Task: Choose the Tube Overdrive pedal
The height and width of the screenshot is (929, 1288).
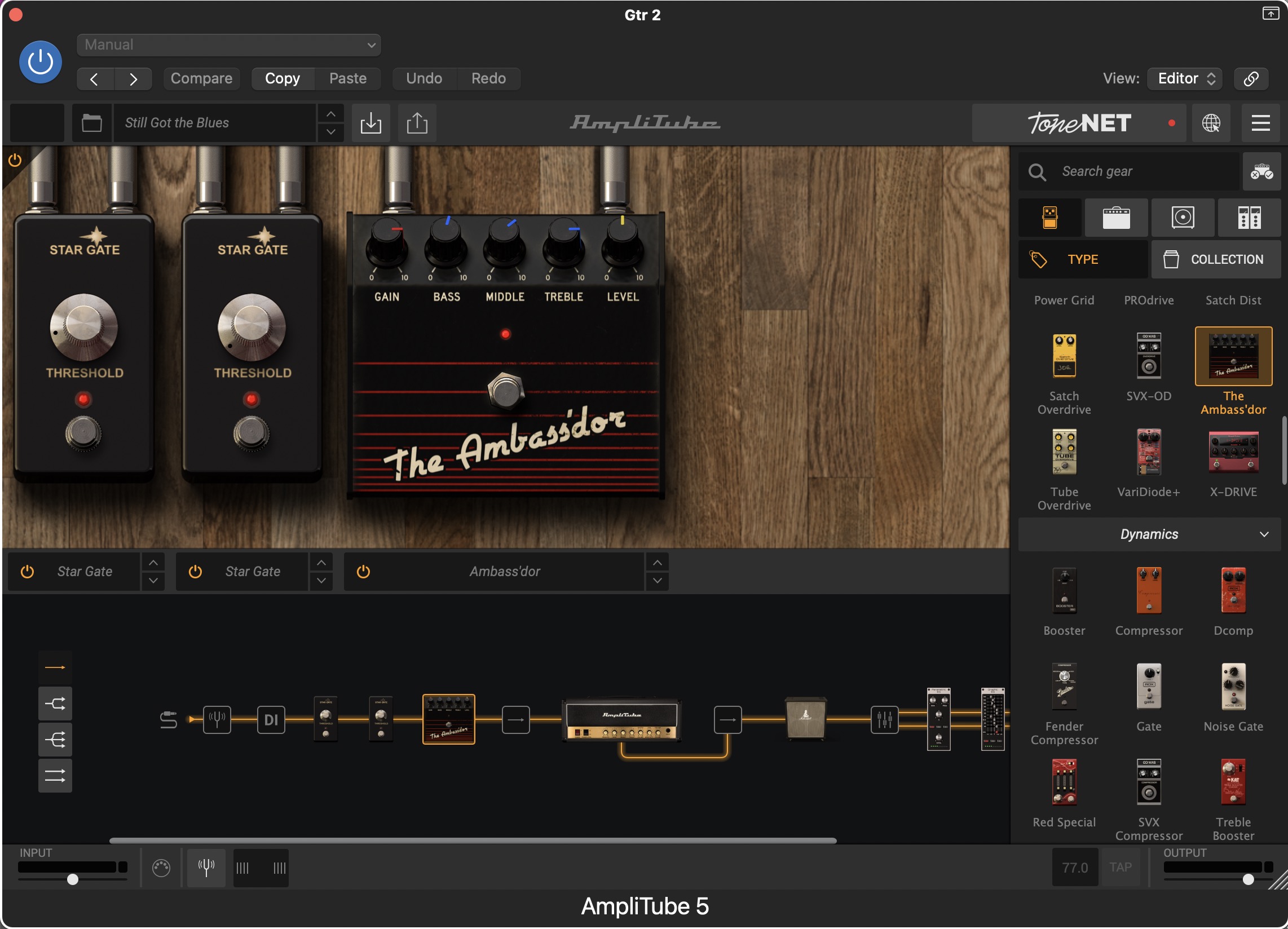Action: 1064,453
